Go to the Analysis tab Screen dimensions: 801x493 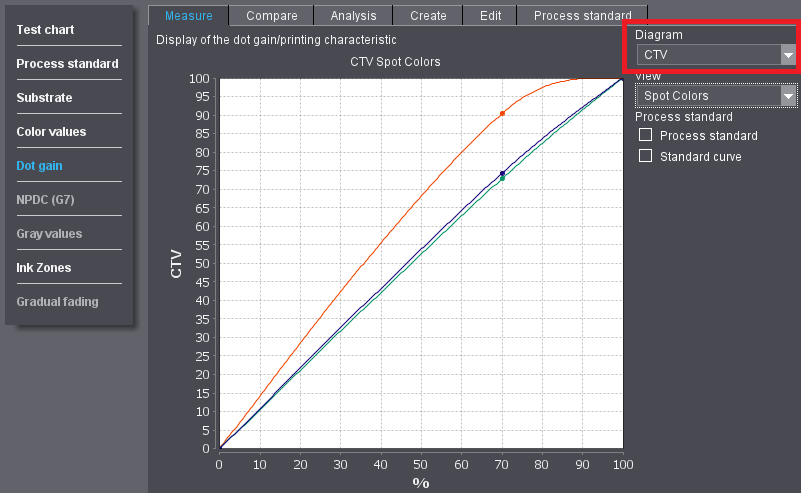click(x=353, y=15)
